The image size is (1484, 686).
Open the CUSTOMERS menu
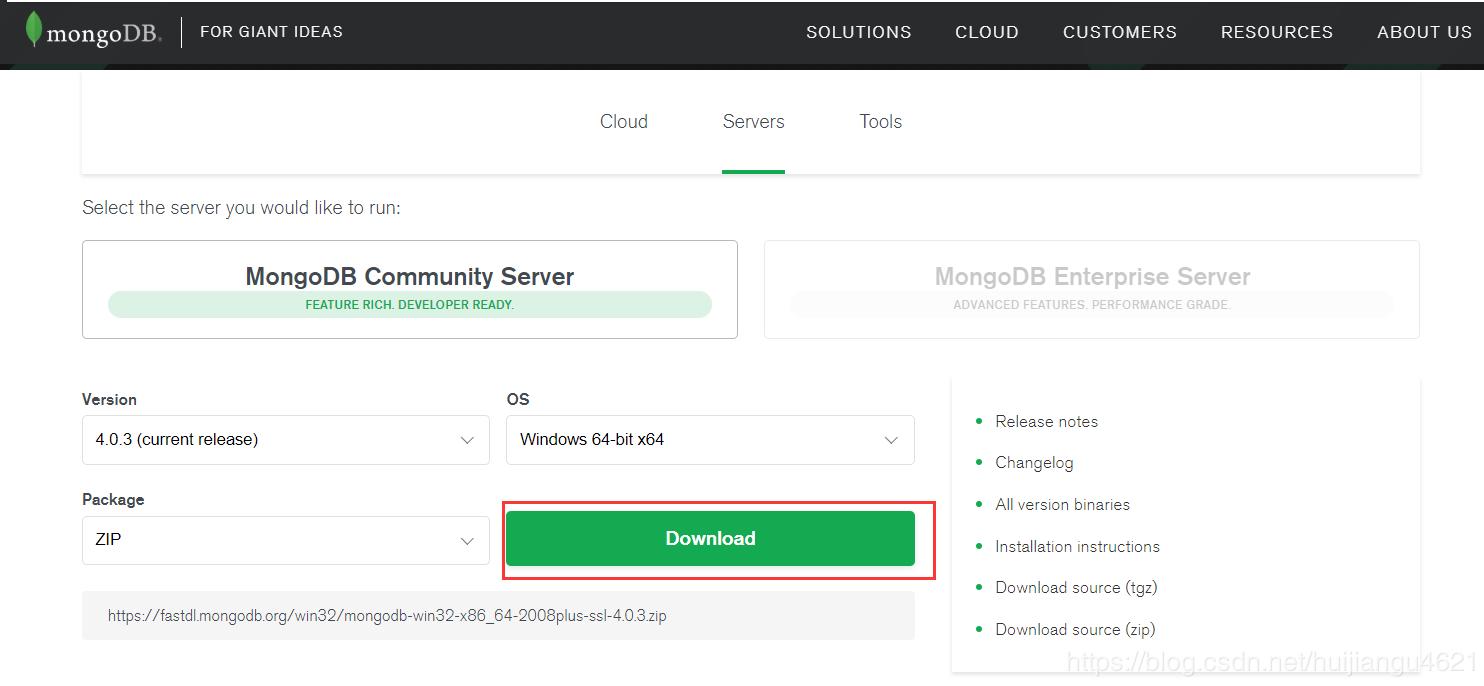point(1119,31)
